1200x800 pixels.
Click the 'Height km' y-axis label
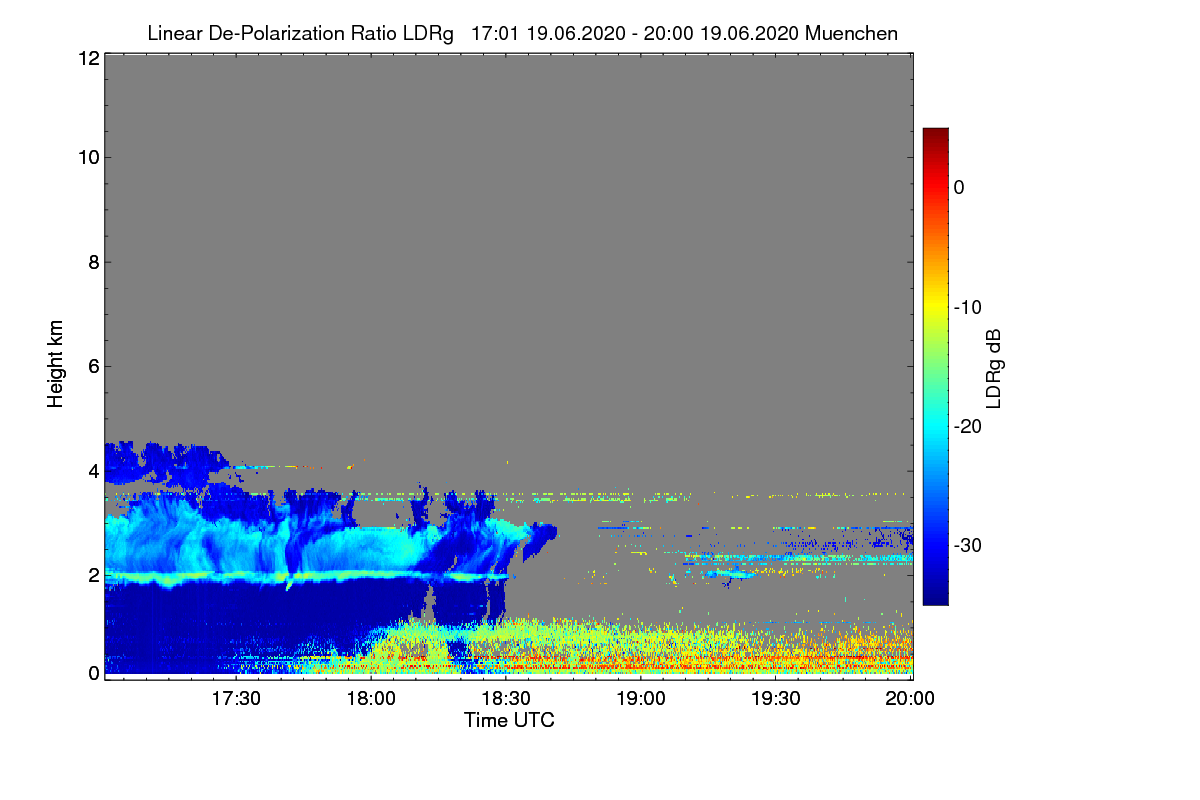tap(56, 364)
